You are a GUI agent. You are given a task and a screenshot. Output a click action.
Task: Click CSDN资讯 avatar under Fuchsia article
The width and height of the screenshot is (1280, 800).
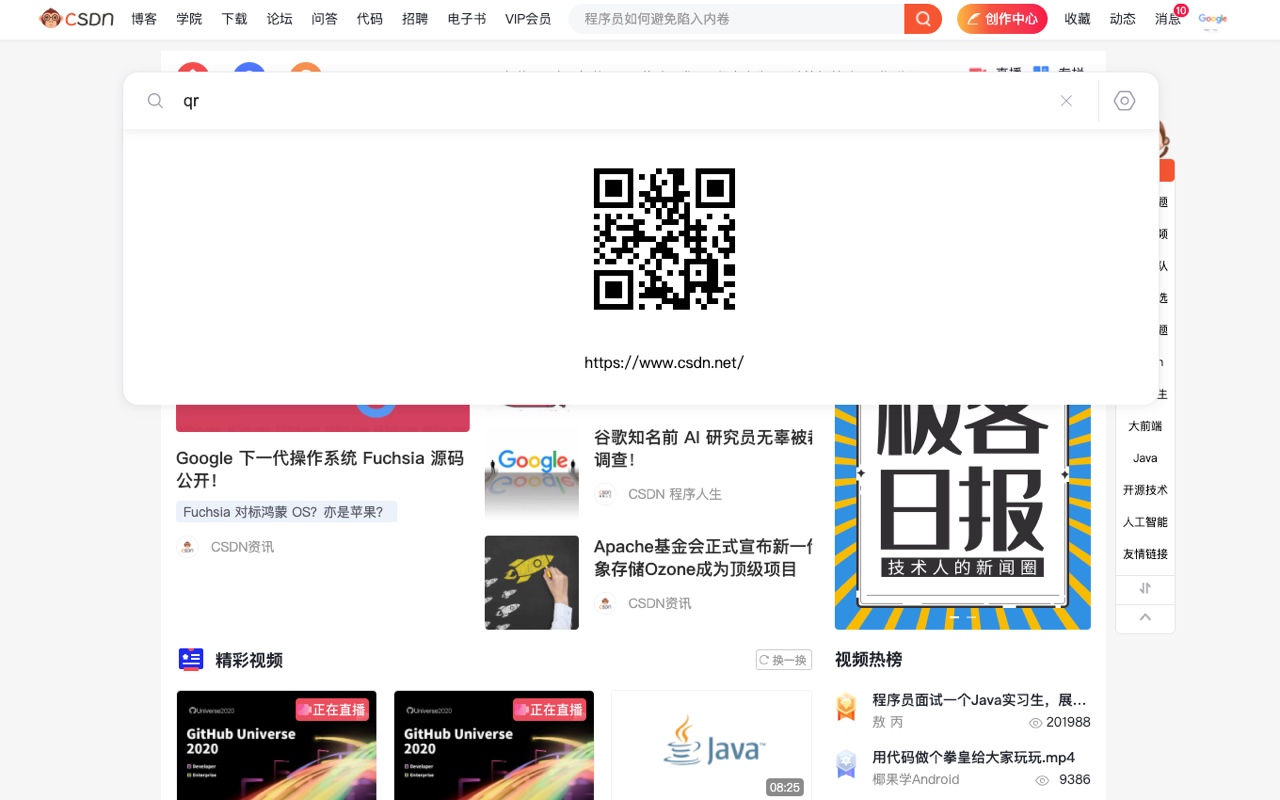point(187,547)
